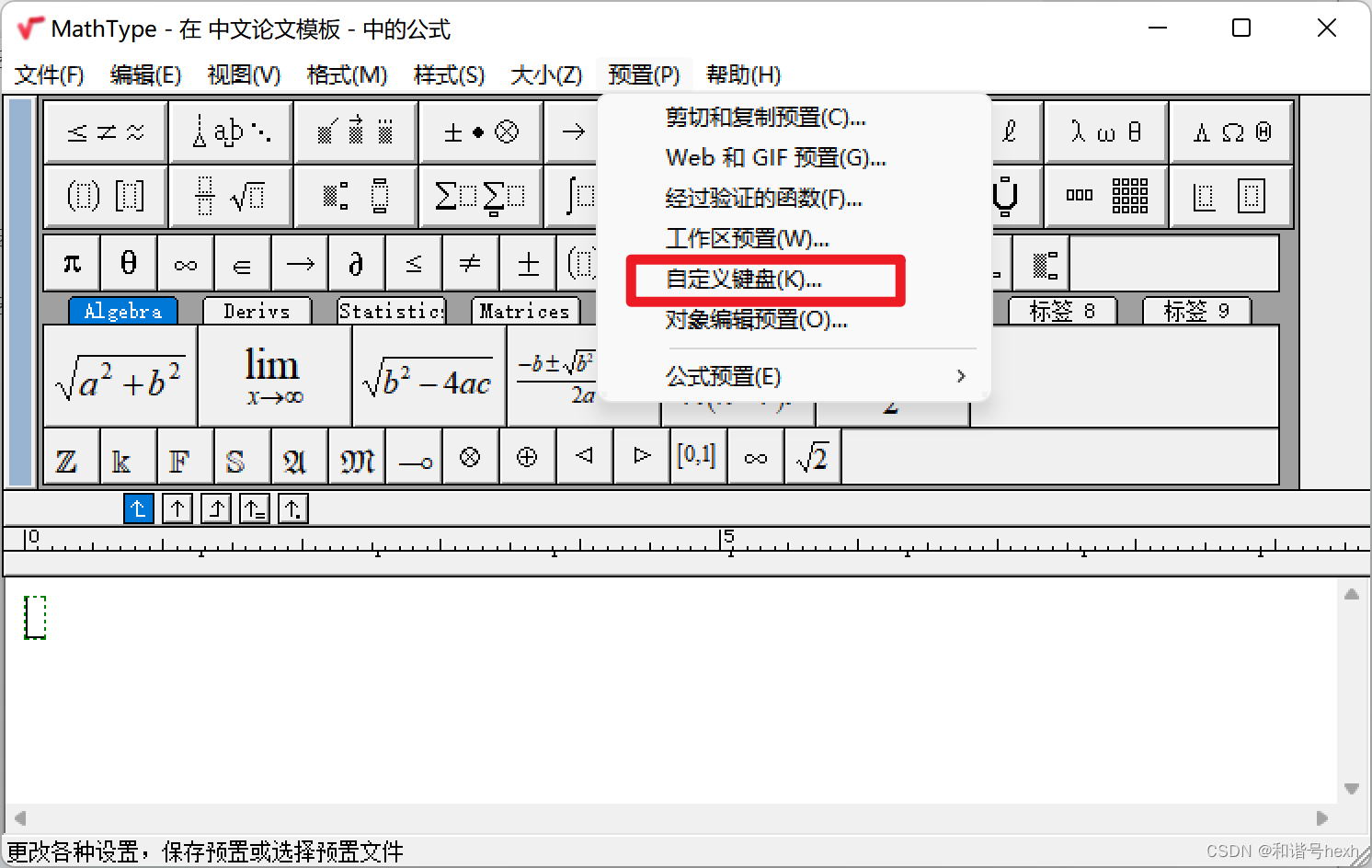Screen dimensions: 1372x868
Task: Toggle the left-aligned tab stop marker
Action: click(138, 508)
